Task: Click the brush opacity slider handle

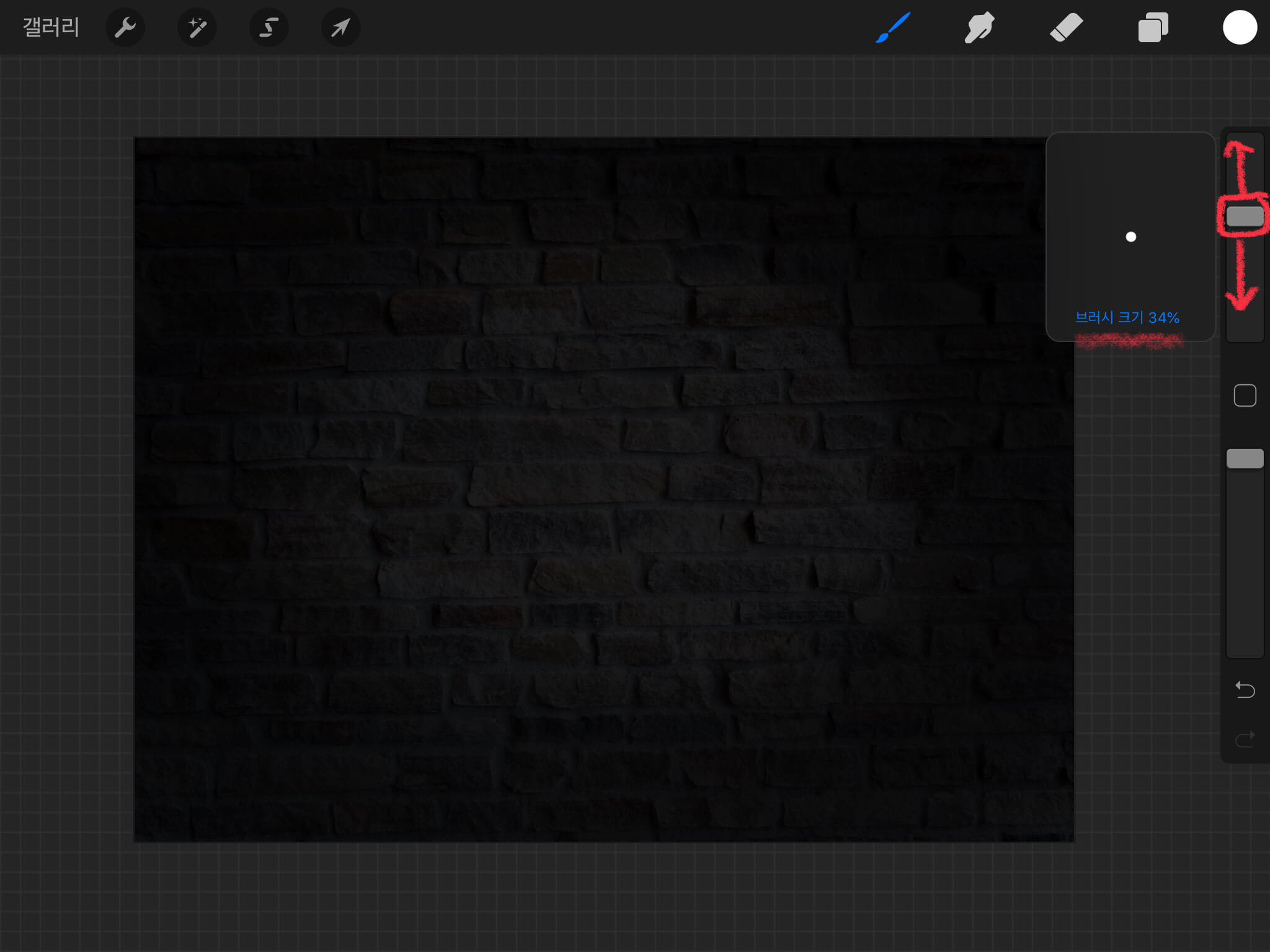Action: [x=1245, y=459]
